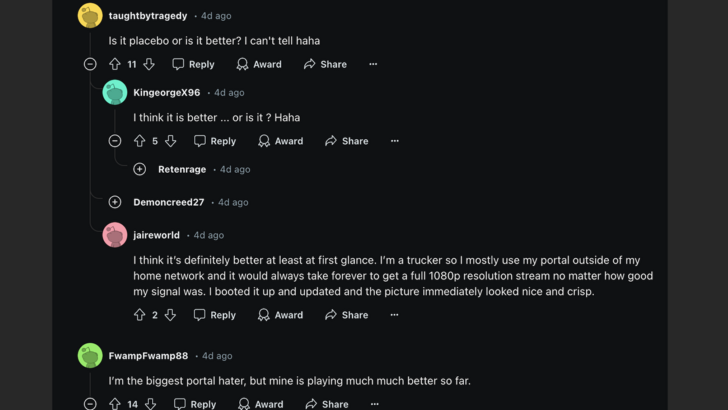The height and width of the screenshot is (410, 728).
Task: Downvote jaireworld's comment
Action: pyautogui.click(x=170, y=315)
